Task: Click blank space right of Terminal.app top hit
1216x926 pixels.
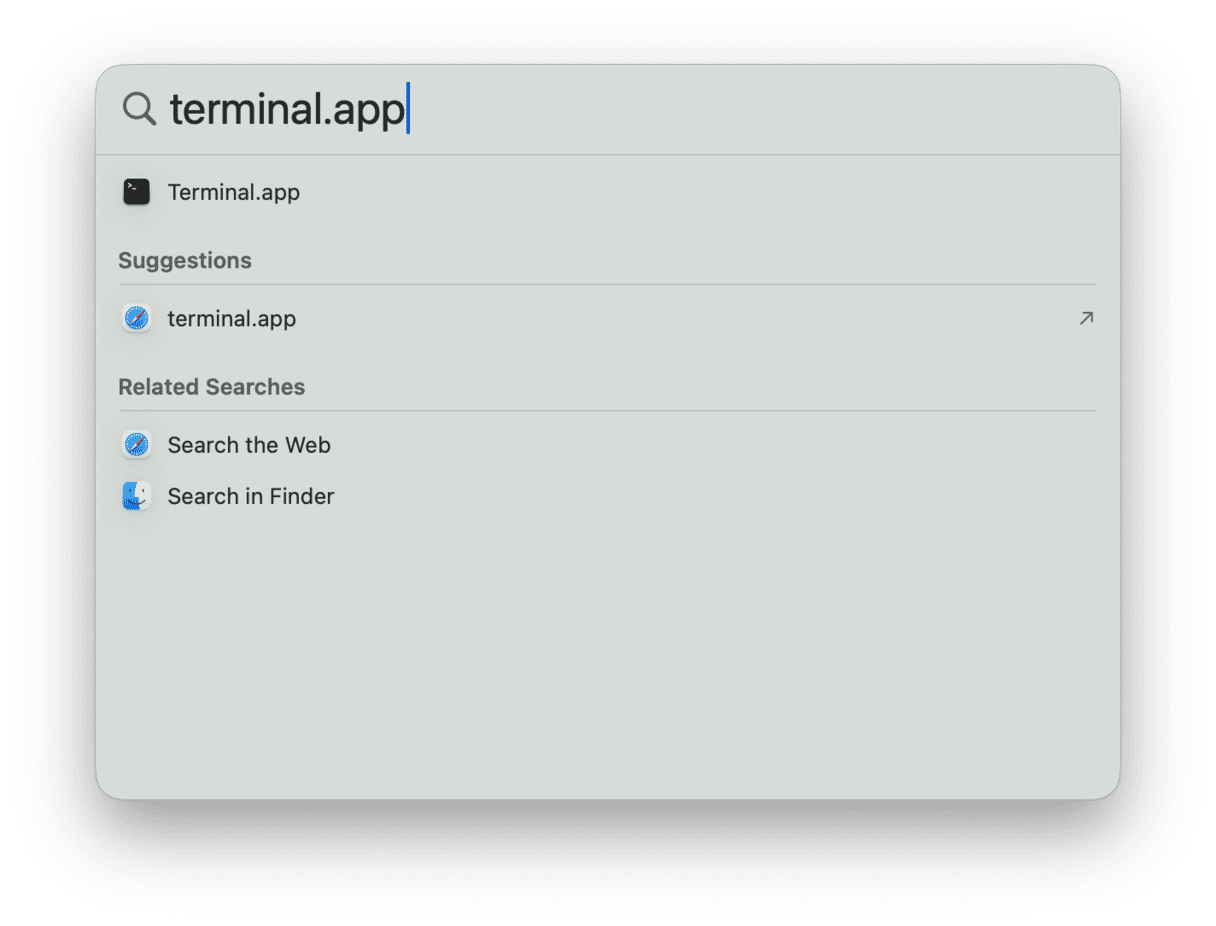Action: tap(700, 192)
